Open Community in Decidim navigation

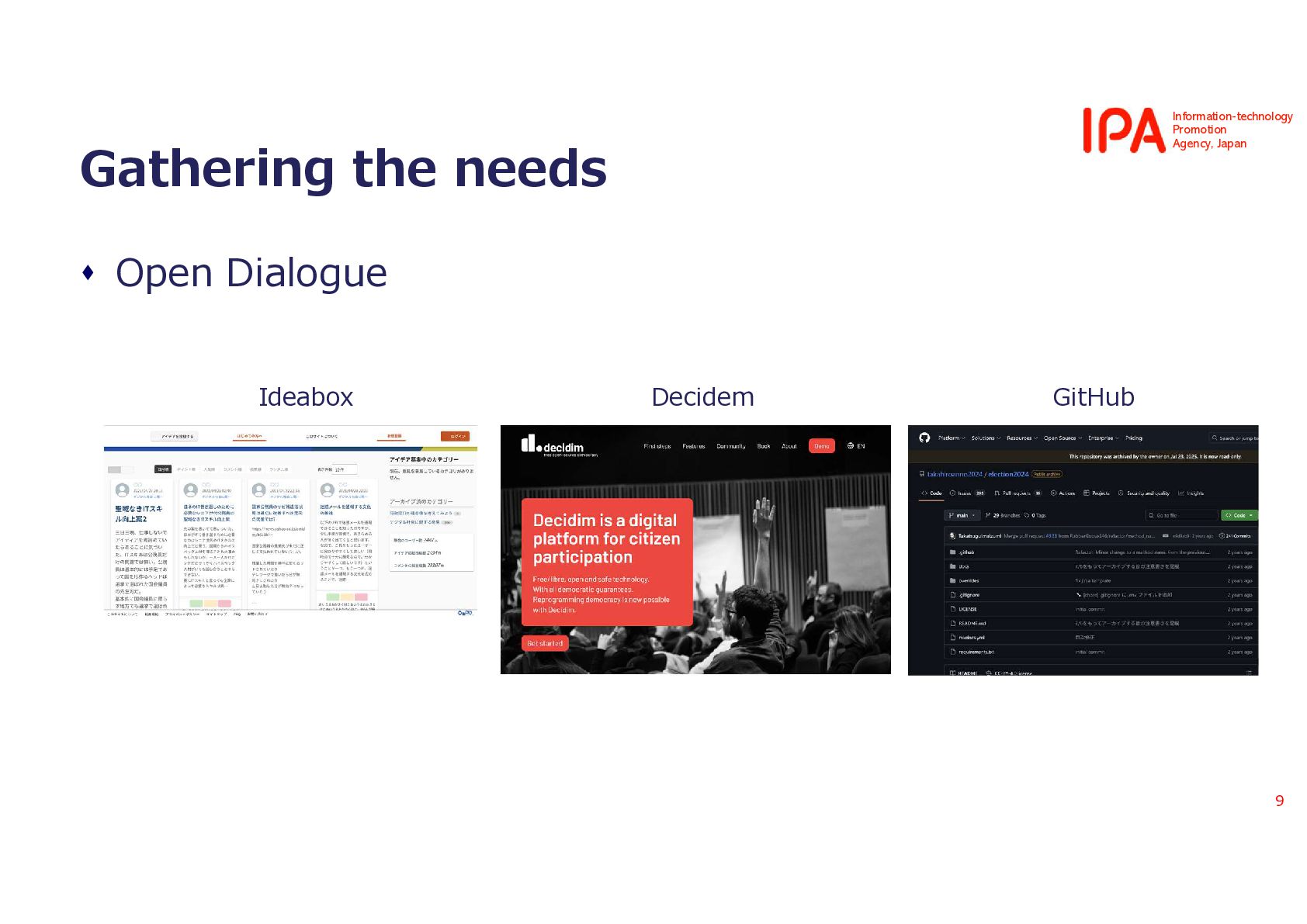[x=731, y=446]
